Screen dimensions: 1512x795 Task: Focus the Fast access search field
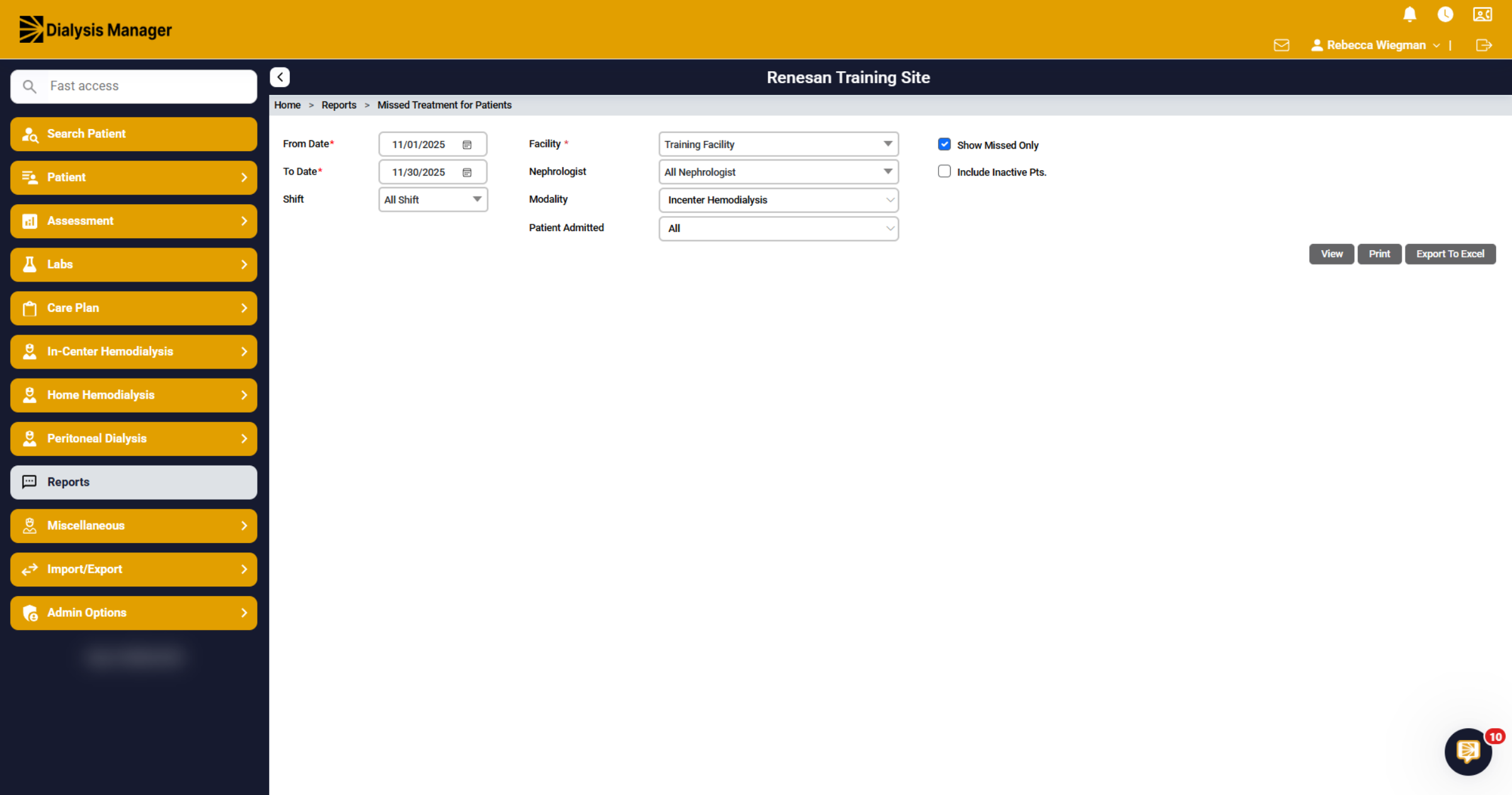click(134, 86)
